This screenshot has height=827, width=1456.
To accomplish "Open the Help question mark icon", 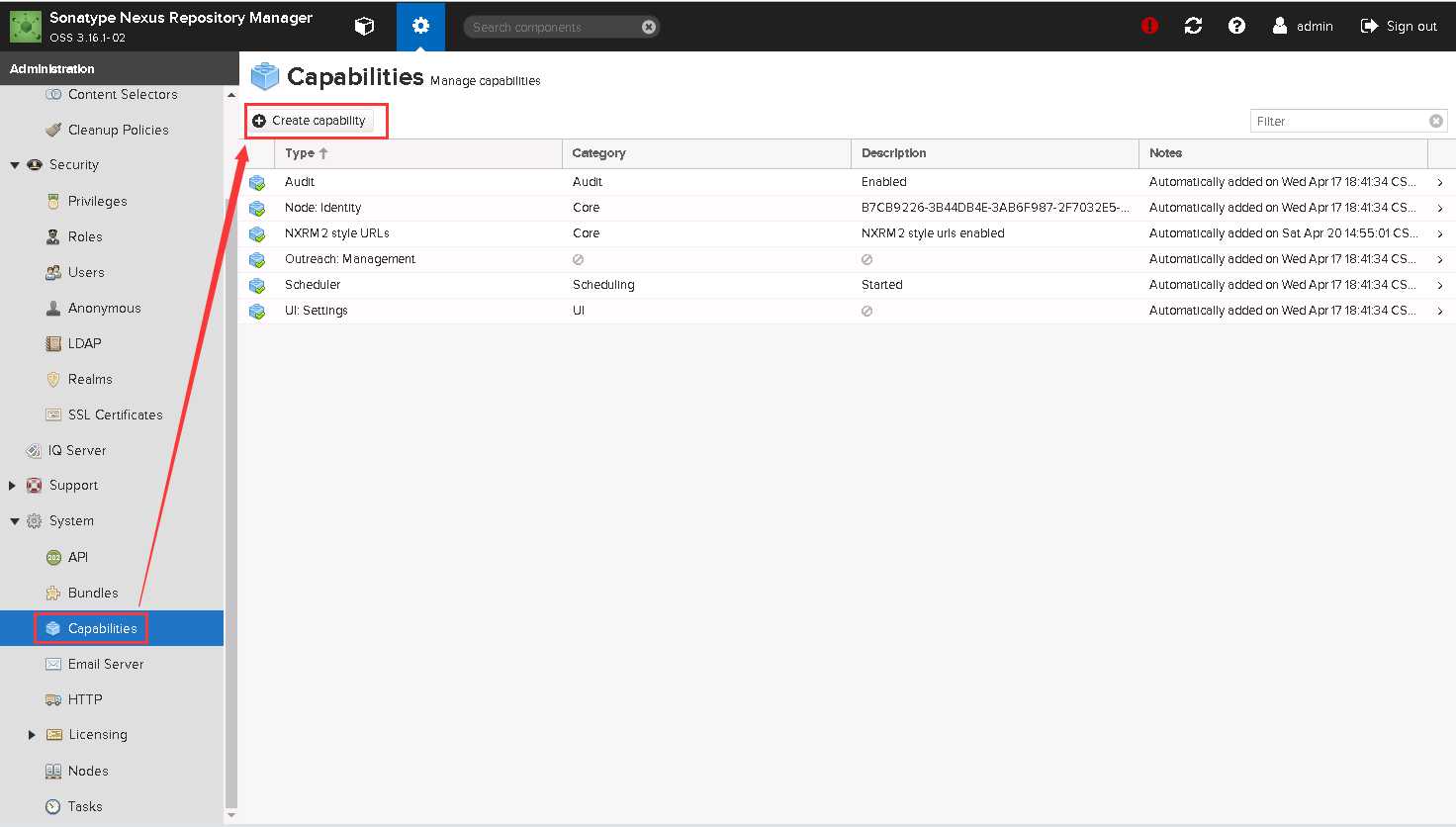I will [1236, 26].
